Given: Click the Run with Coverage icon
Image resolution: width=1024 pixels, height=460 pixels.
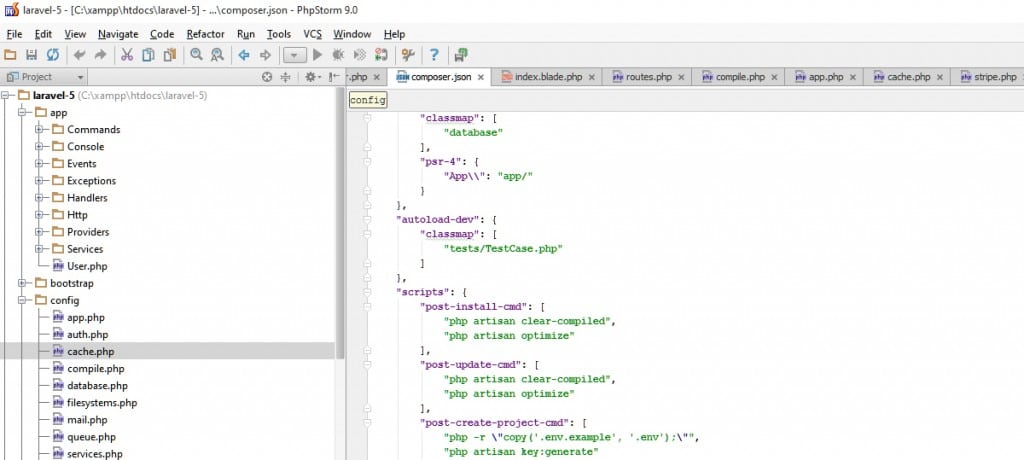Looking at the screenshot, I should 359,55.
